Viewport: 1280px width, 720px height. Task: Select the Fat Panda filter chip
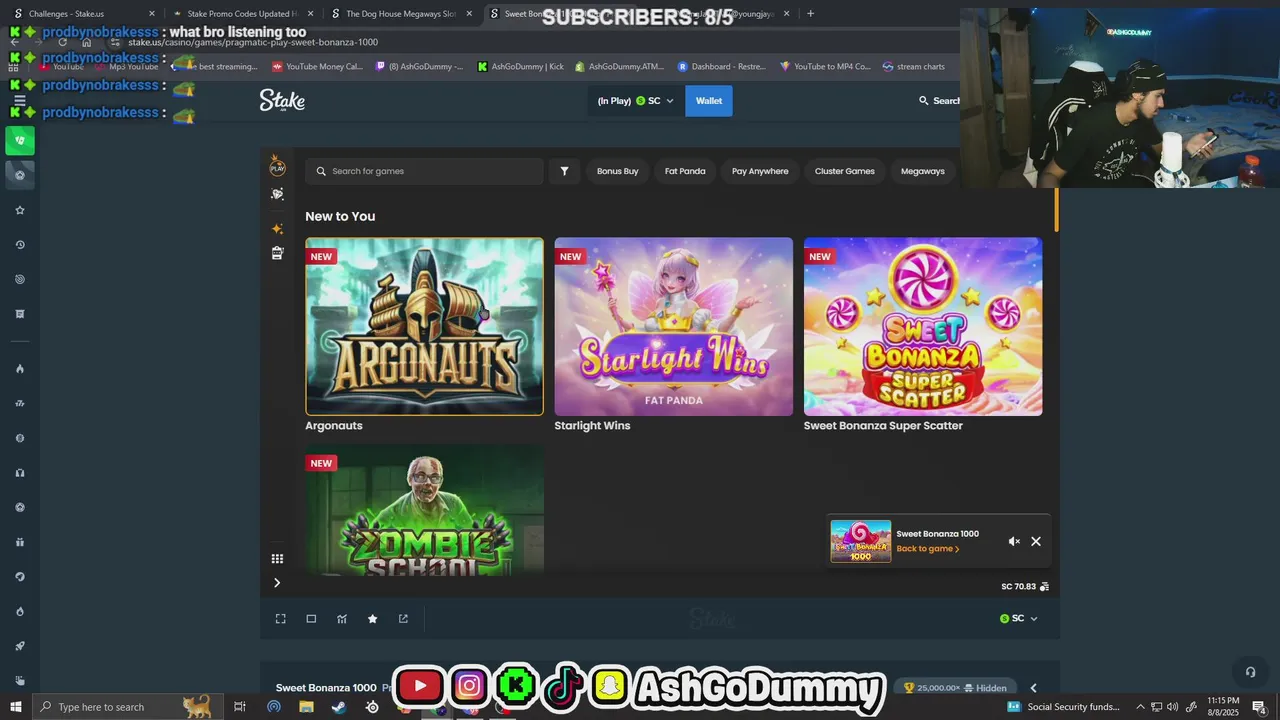pos(685,171)
